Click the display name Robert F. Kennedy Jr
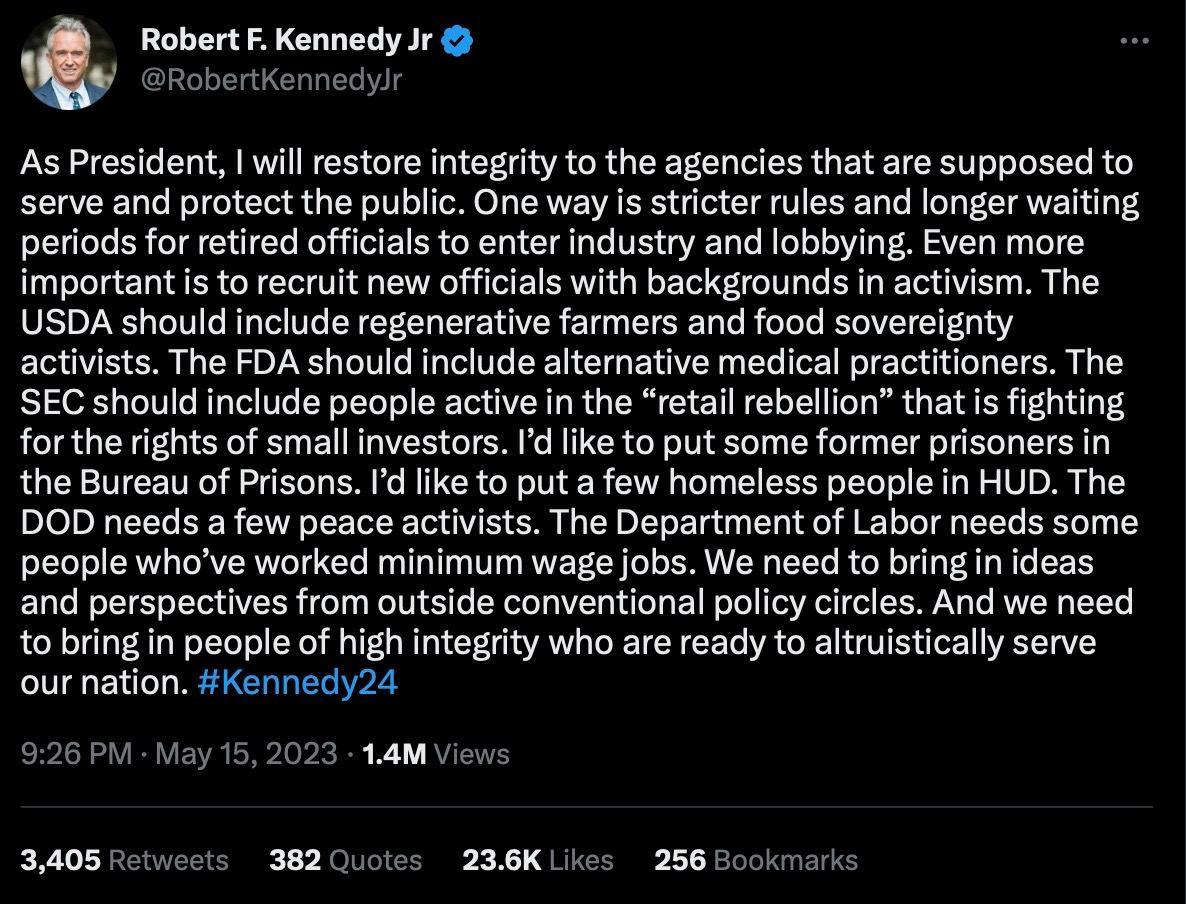 pyautogui.click(x=286, y=41)
